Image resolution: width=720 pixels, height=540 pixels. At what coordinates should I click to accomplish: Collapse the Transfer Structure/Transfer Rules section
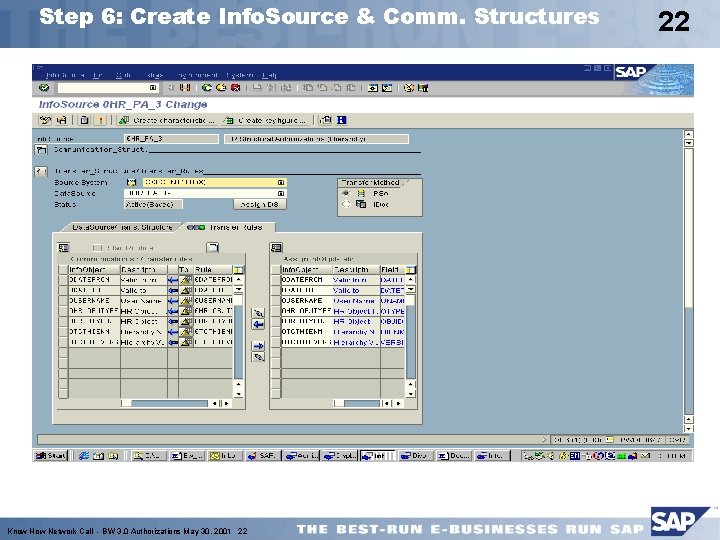[41, 171]
